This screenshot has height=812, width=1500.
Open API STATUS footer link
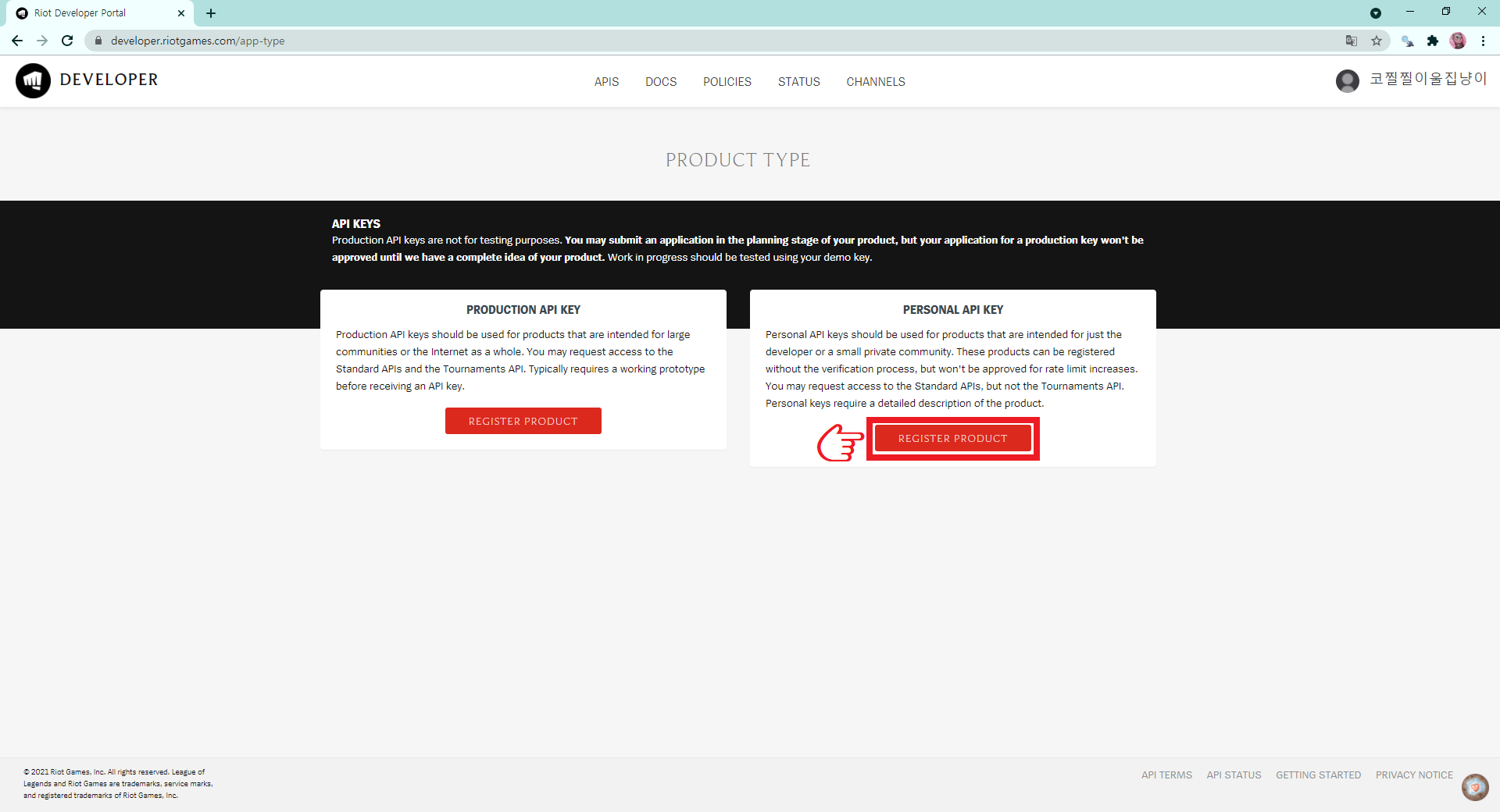[x=1234, y=775]
